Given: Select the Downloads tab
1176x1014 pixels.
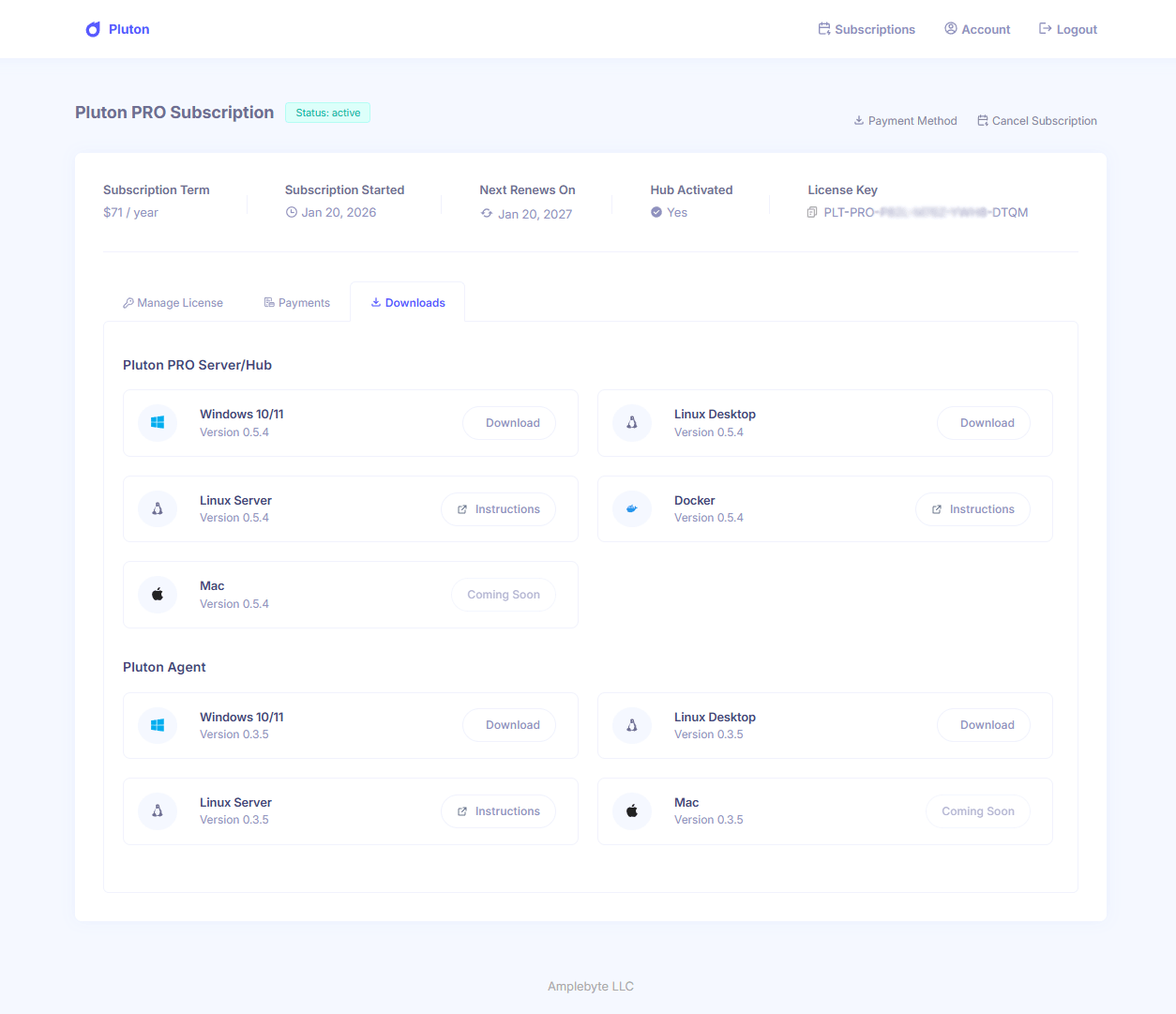Looking at the screenshot, I should click(x=408, y=303).
